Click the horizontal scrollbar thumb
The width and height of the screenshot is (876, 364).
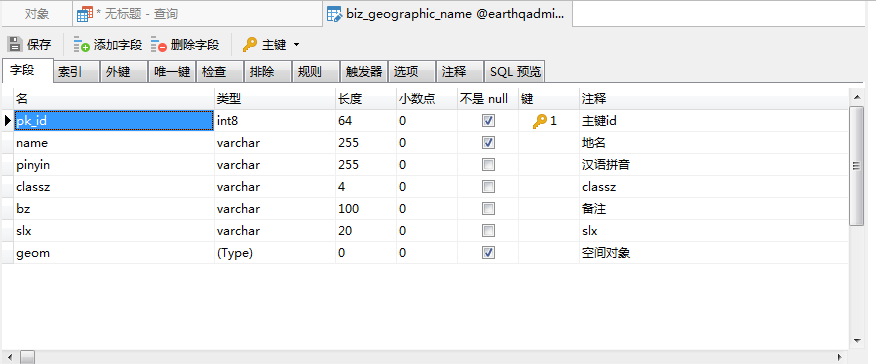click(x=28, y=357)
